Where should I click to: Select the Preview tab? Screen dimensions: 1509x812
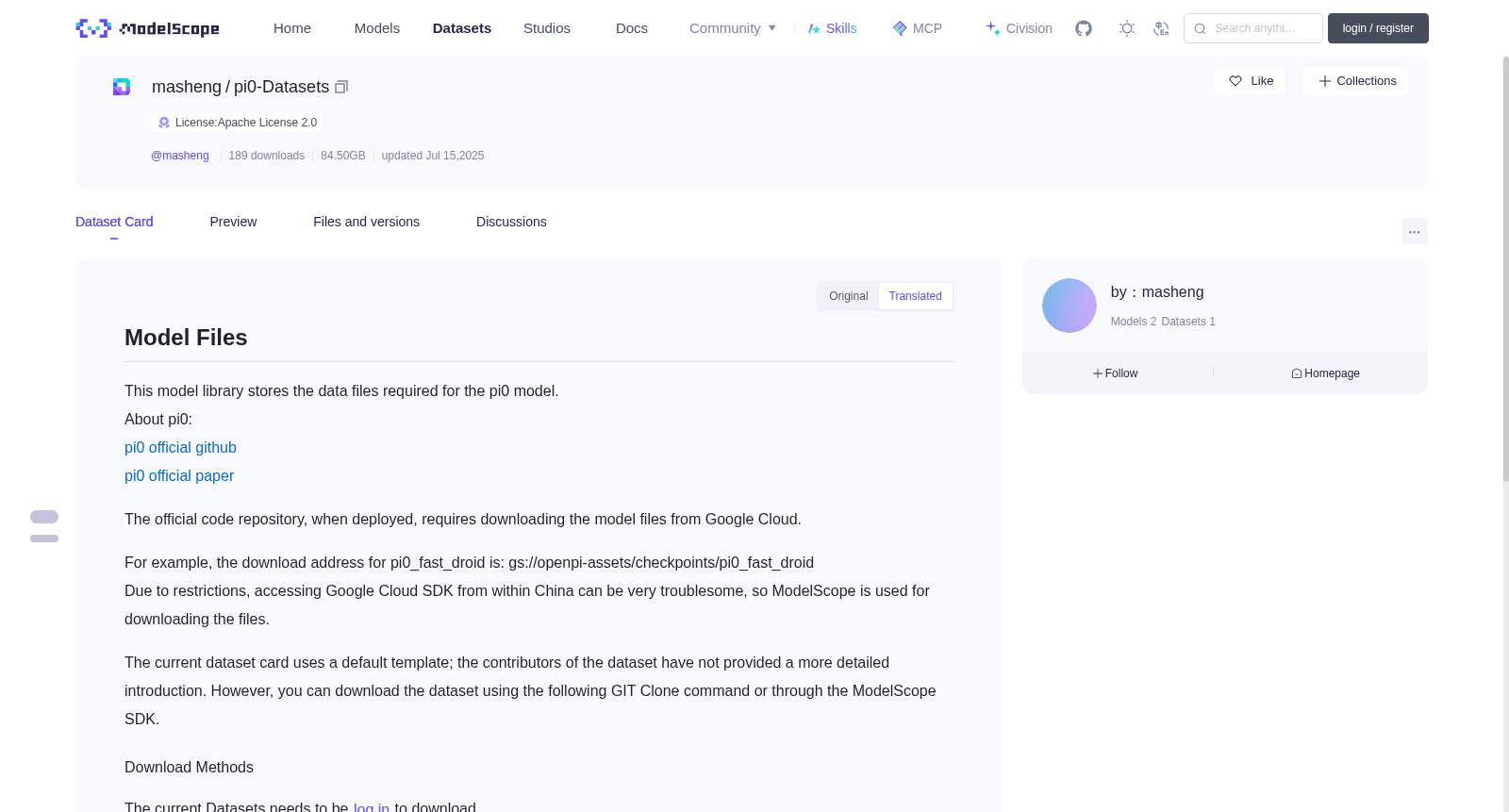click(233, 222)
